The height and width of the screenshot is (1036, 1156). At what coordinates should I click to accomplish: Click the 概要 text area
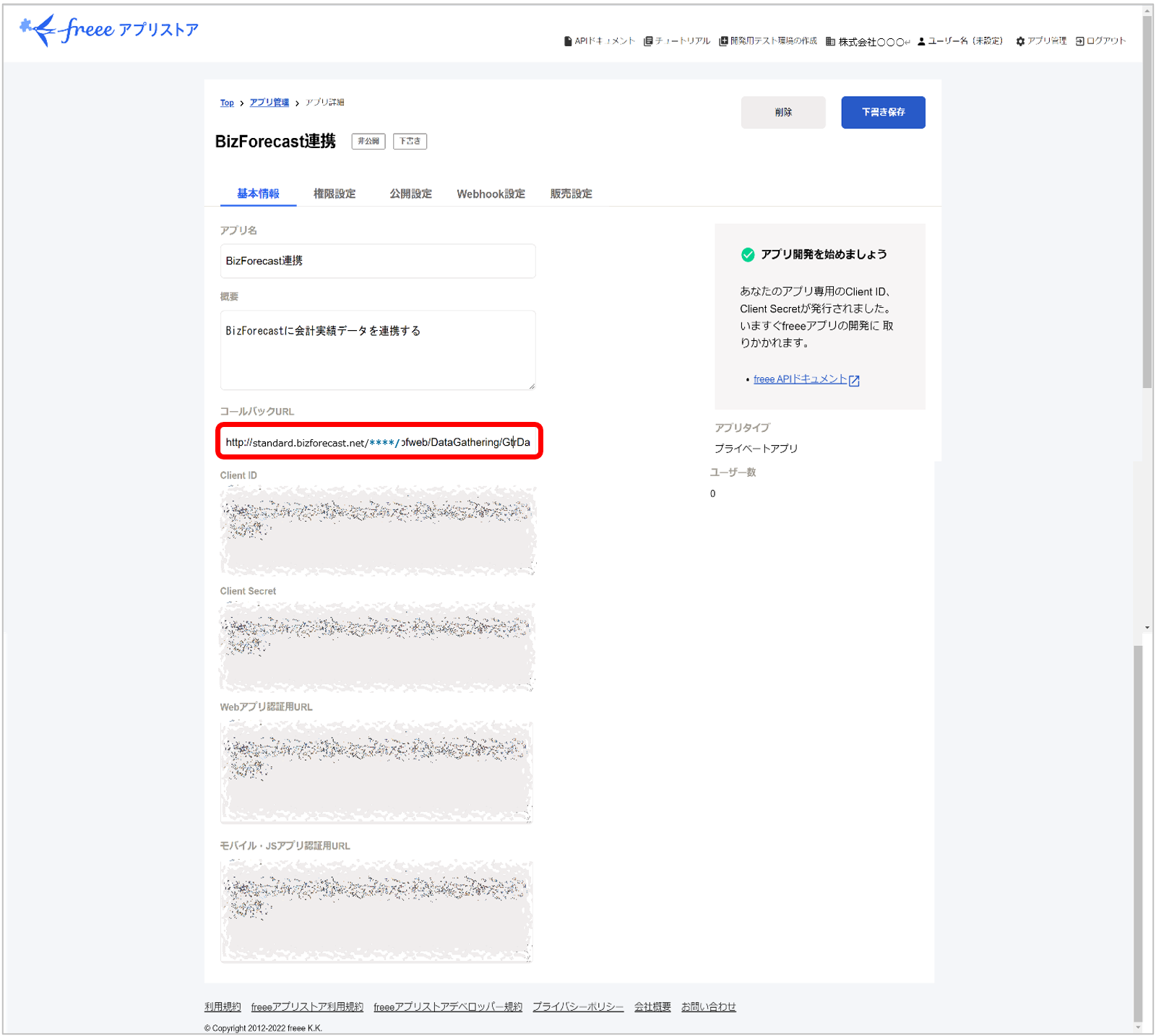click(x=378, y=350)
